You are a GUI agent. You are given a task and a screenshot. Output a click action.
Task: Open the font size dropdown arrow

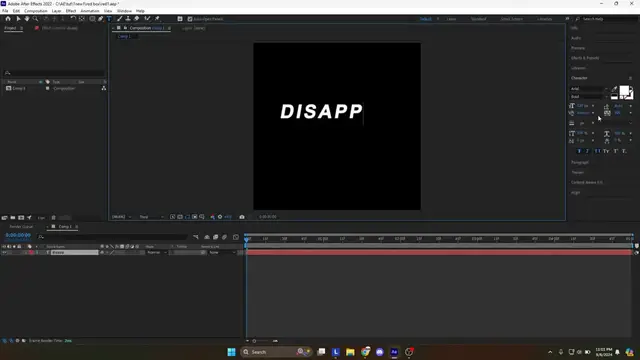point(593,106)
